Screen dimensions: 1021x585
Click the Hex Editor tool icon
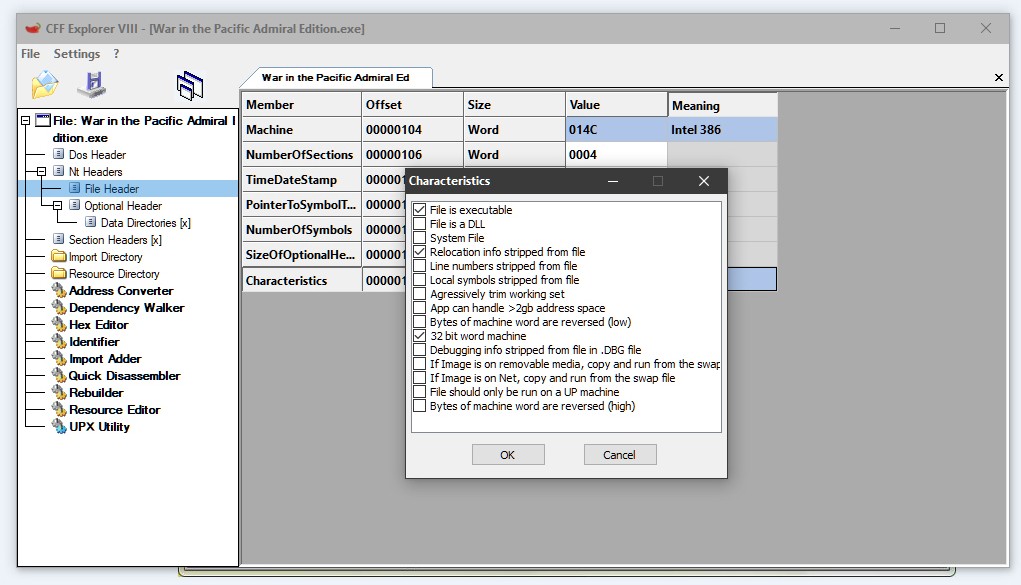tap(59, 324)
